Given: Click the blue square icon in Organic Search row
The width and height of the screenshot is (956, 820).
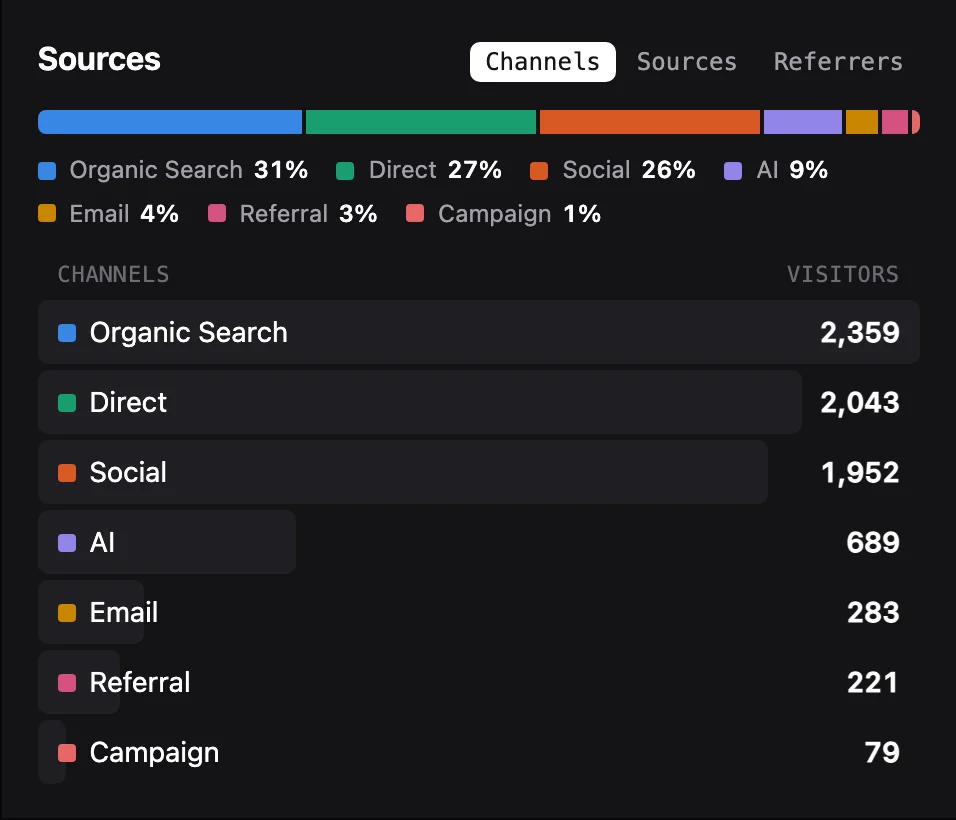Looking at the screenshot, I should [x=67, y=333].
